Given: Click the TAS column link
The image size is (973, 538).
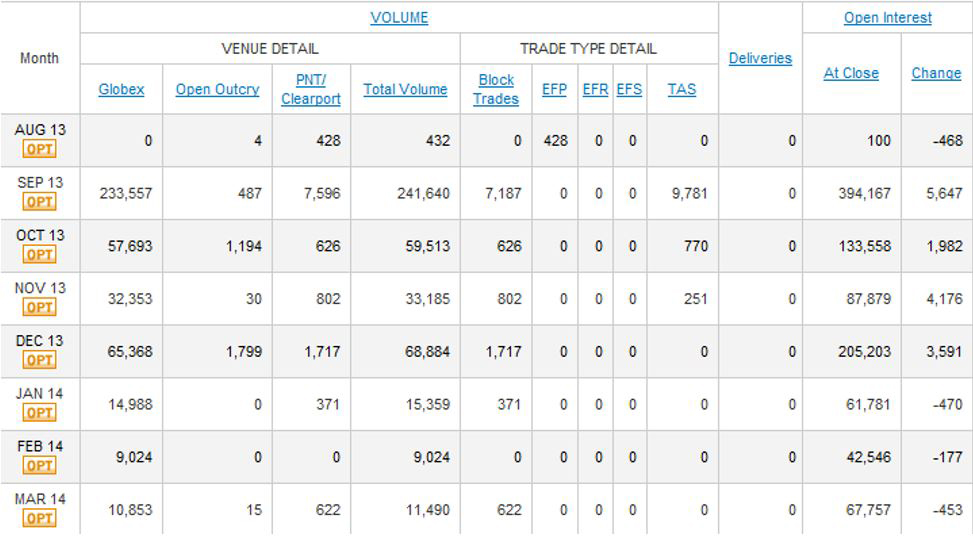Looking at the screenshot, I should [681, 89].
